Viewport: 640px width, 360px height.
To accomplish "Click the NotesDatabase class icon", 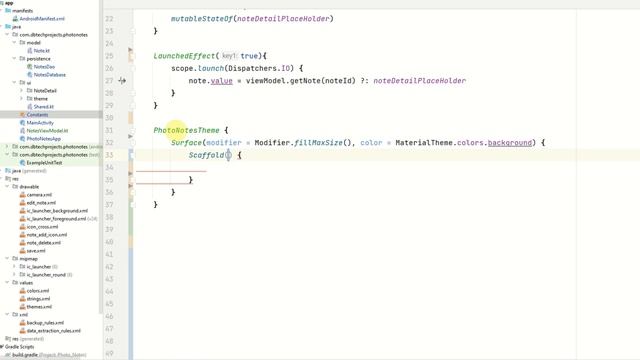I will pos(30,75).
